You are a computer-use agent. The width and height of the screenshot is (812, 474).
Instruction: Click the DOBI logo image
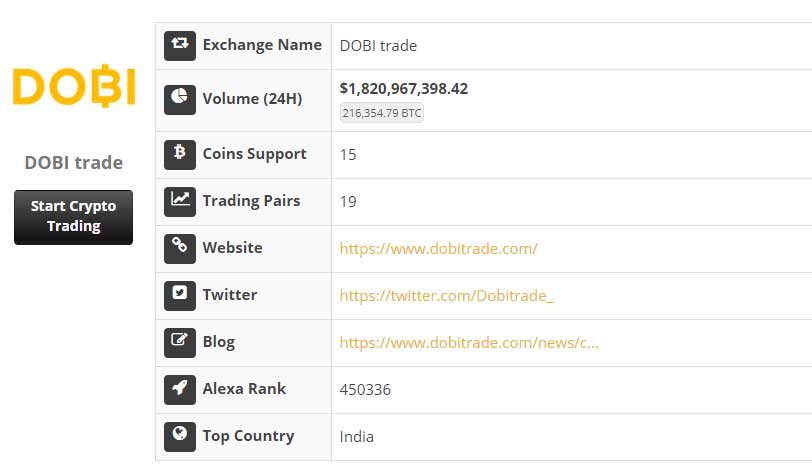pos(74,88)
